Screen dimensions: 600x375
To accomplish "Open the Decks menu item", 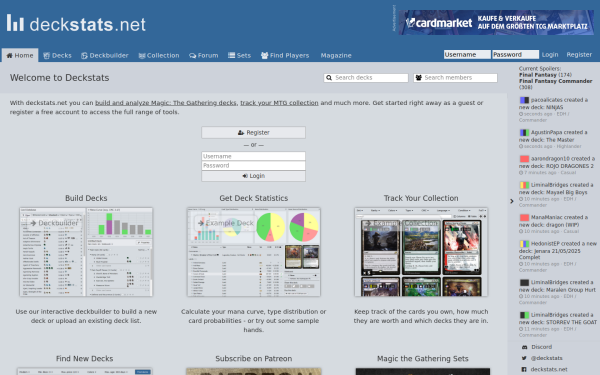I will click(x=57, y=55).
